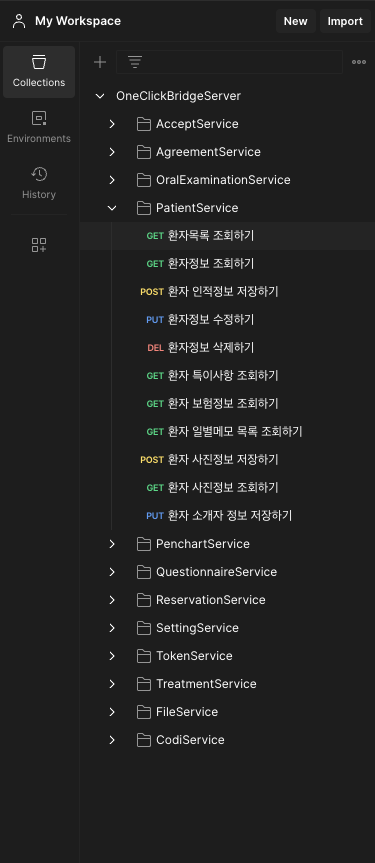The image size is (375, 863).
Task: Open the Environments sidebar icon
Action: [39, 127]
